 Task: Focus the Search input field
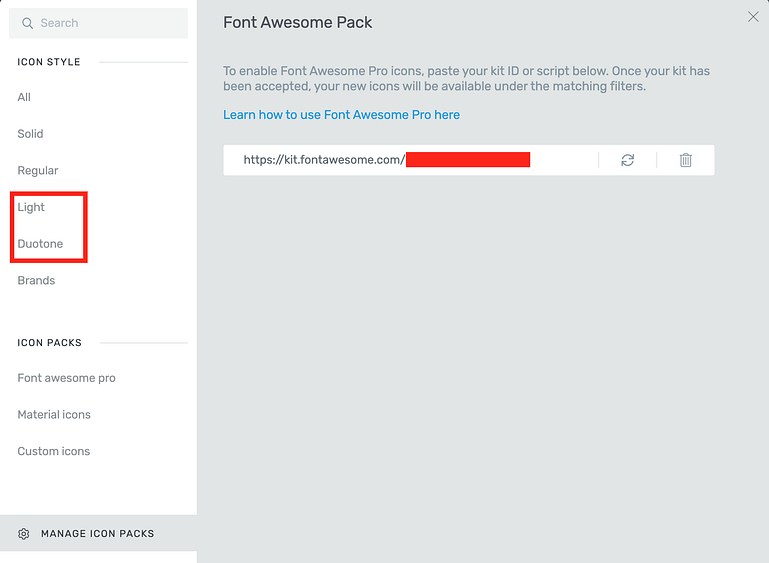coord(98,23)
